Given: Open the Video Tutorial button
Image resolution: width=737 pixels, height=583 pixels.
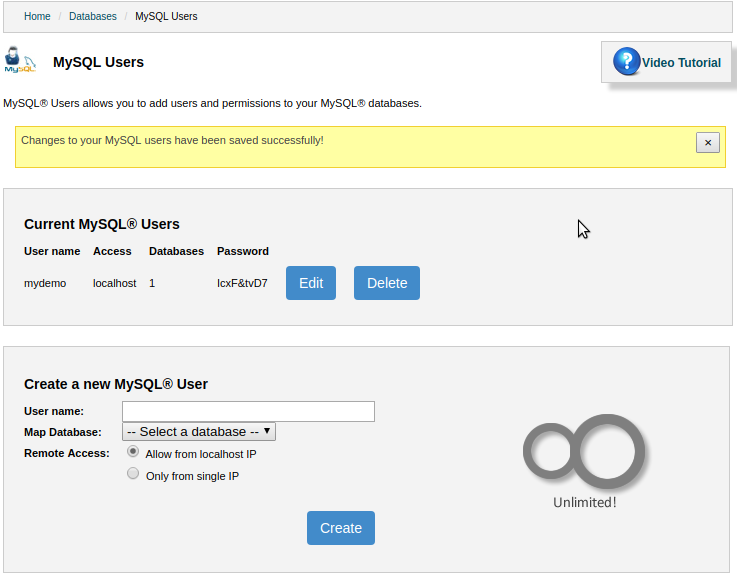Looking at the screenshot, I should 666,62.
